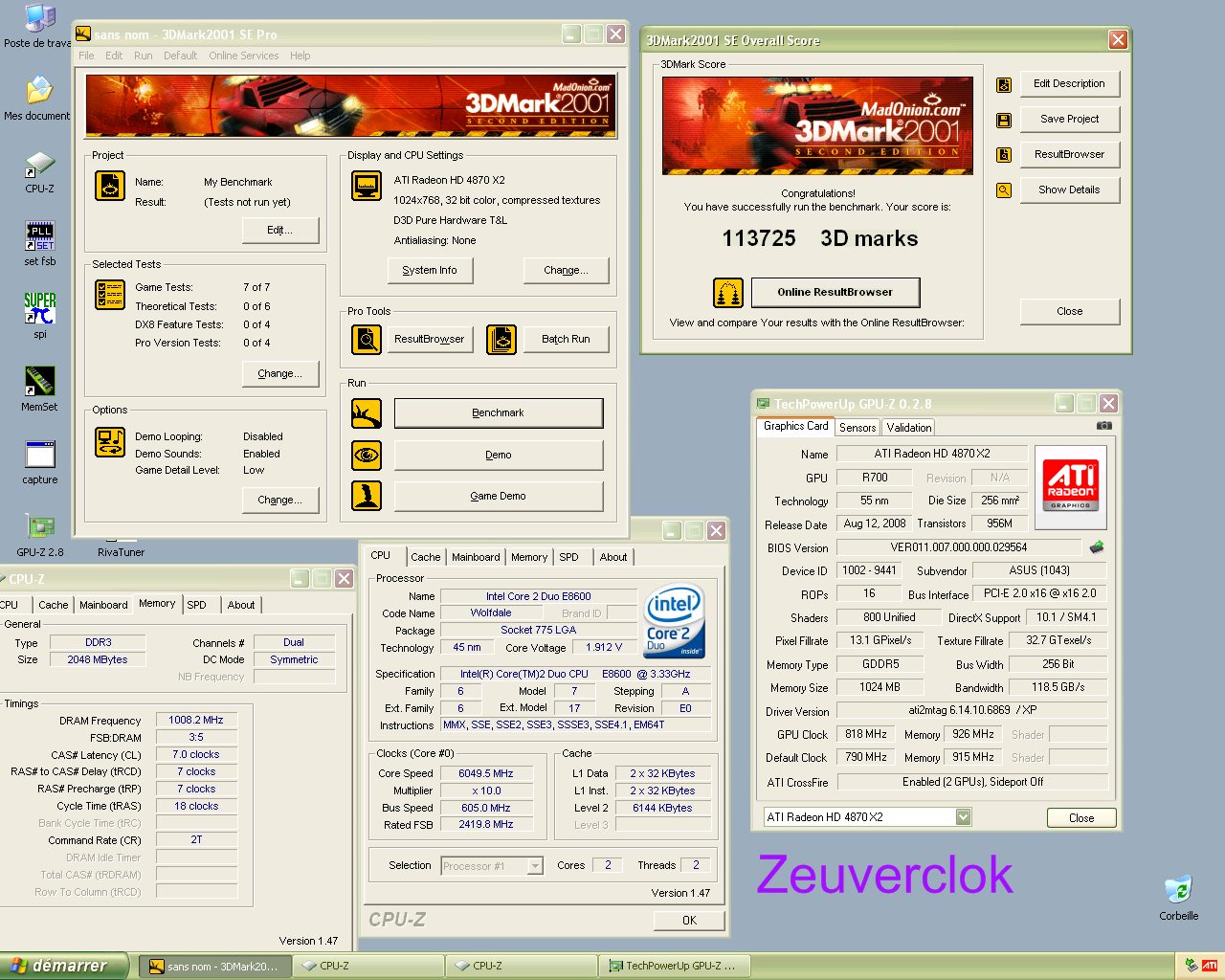The width and height of the screenshot is (1225, 980).
Task: Click the Show Details button
Action: pos(1069,190)
